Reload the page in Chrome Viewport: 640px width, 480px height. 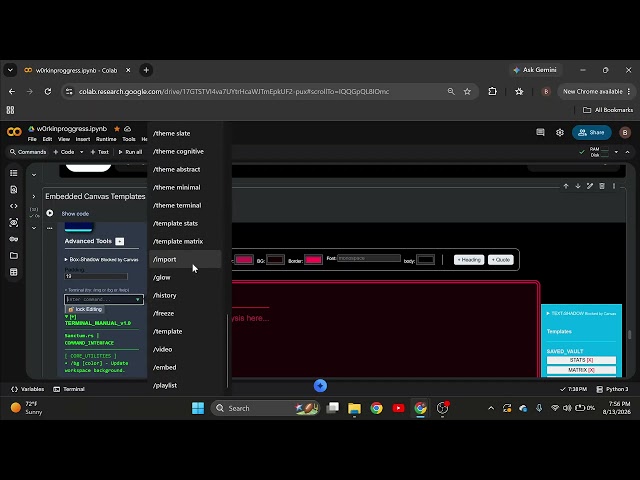click(48, 91)
